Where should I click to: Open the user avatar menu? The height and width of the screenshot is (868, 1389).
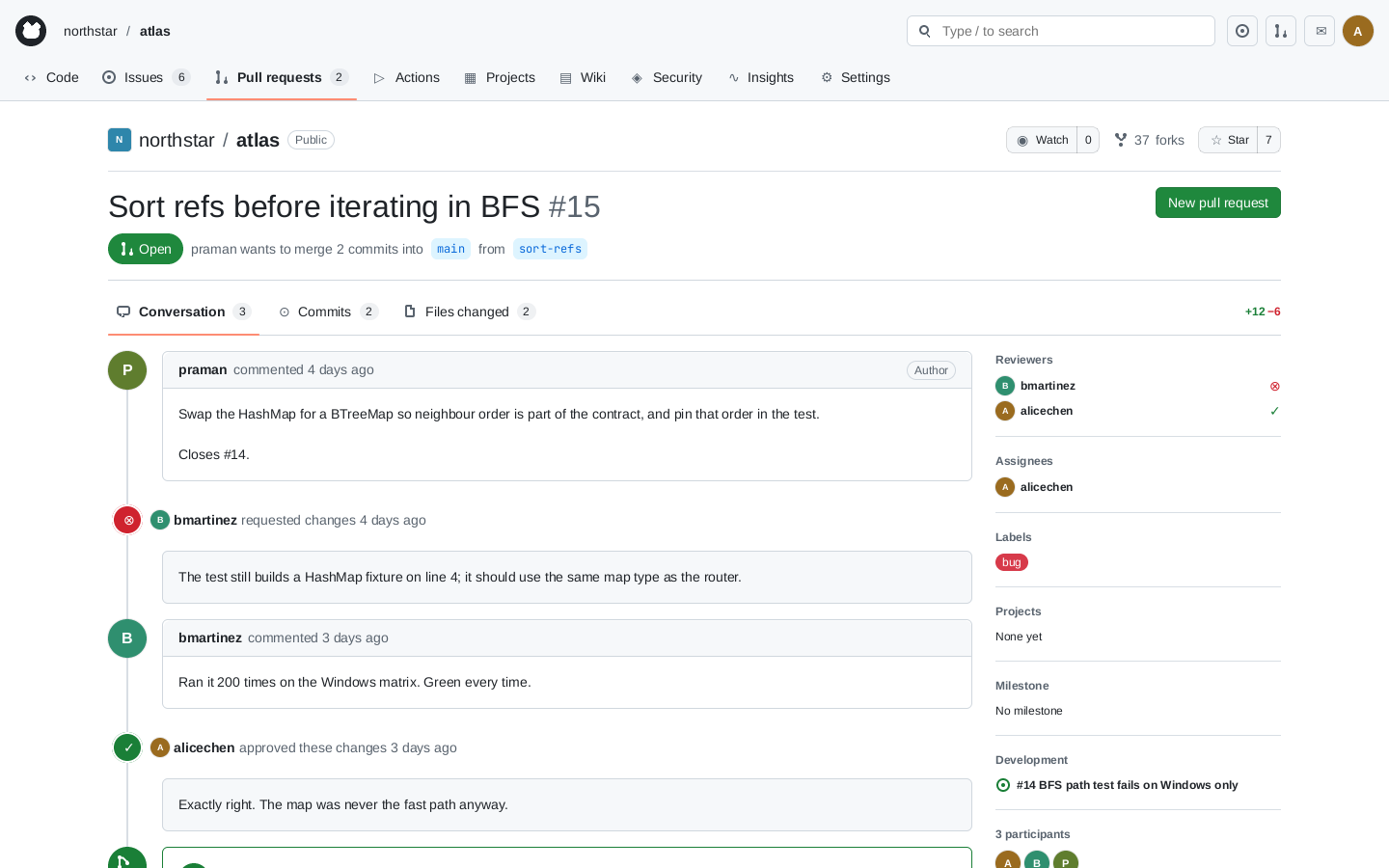1358,31
